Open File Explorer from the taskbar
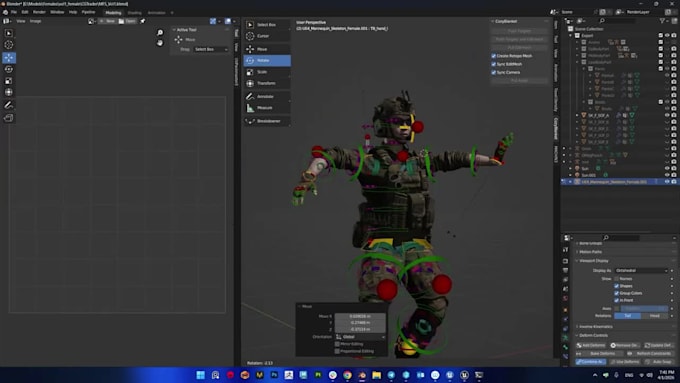Image resolution: width=680 pixels, height=383 pixels. (376, 375)
